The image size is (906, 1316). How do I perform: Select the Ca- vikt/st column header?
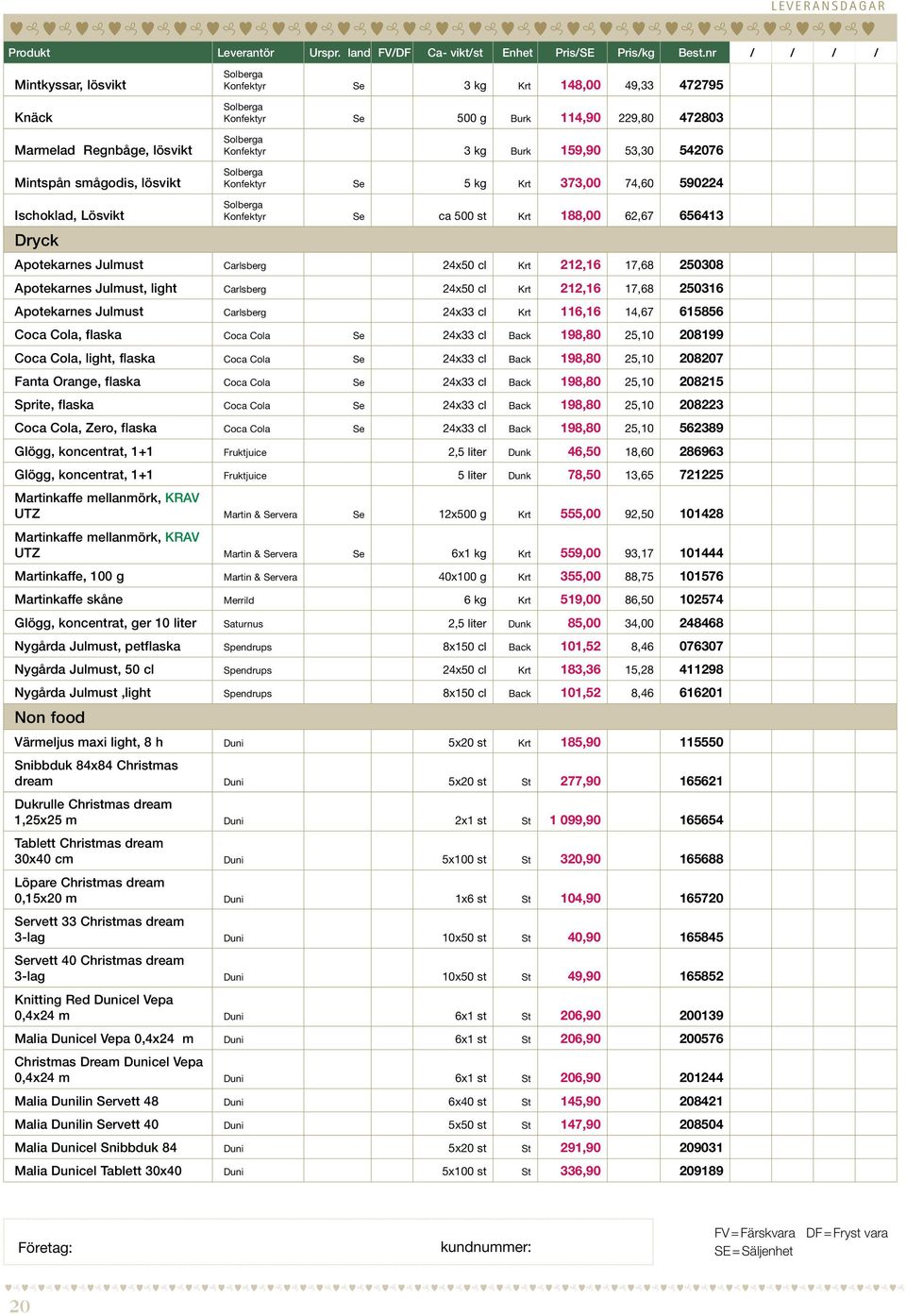[x=455, y=53]
